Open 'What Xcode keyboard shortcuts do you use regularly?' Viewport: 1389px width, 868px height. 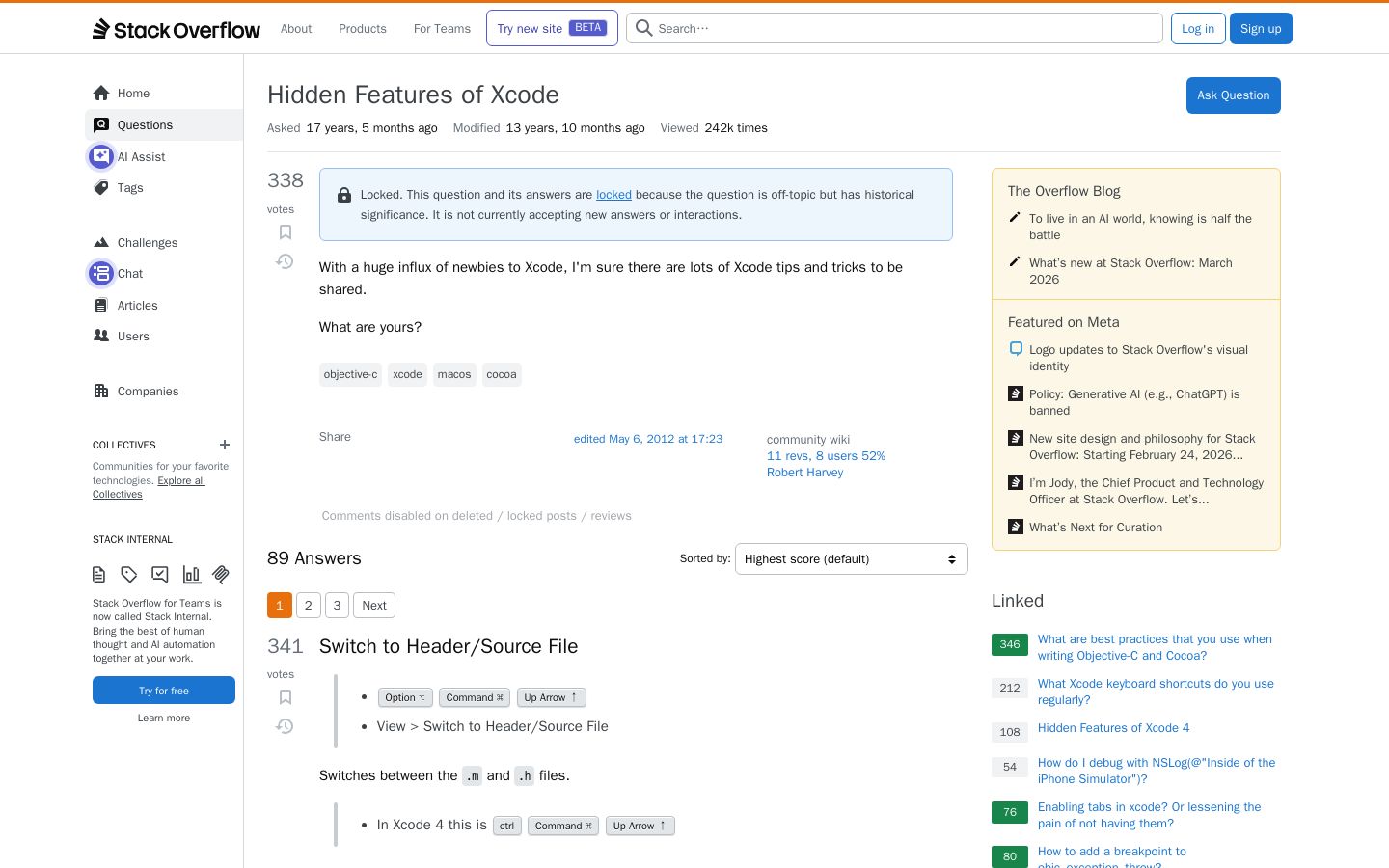[x=1156, y=692]
